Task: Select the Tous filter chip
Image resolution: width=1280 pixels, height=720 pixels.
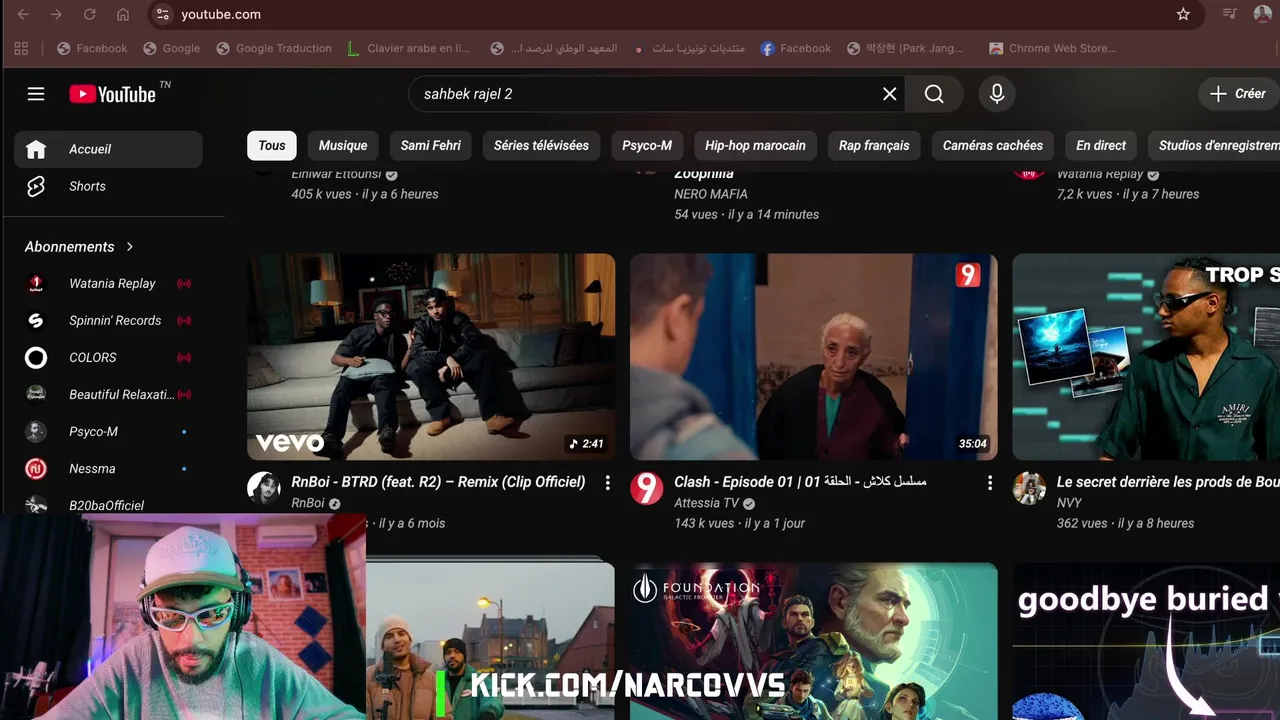Action: coord(272,145)
